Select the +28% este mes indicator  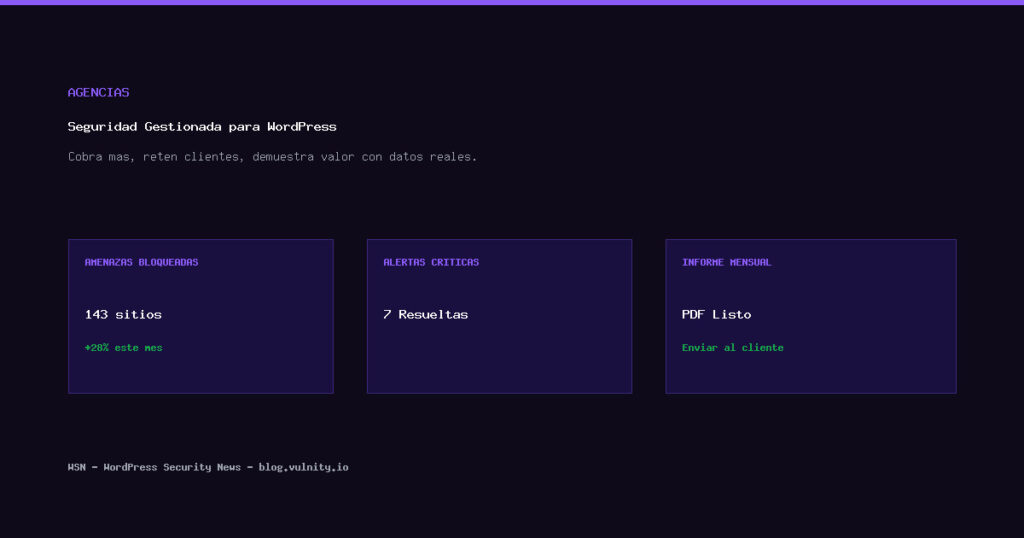point(123,348)
